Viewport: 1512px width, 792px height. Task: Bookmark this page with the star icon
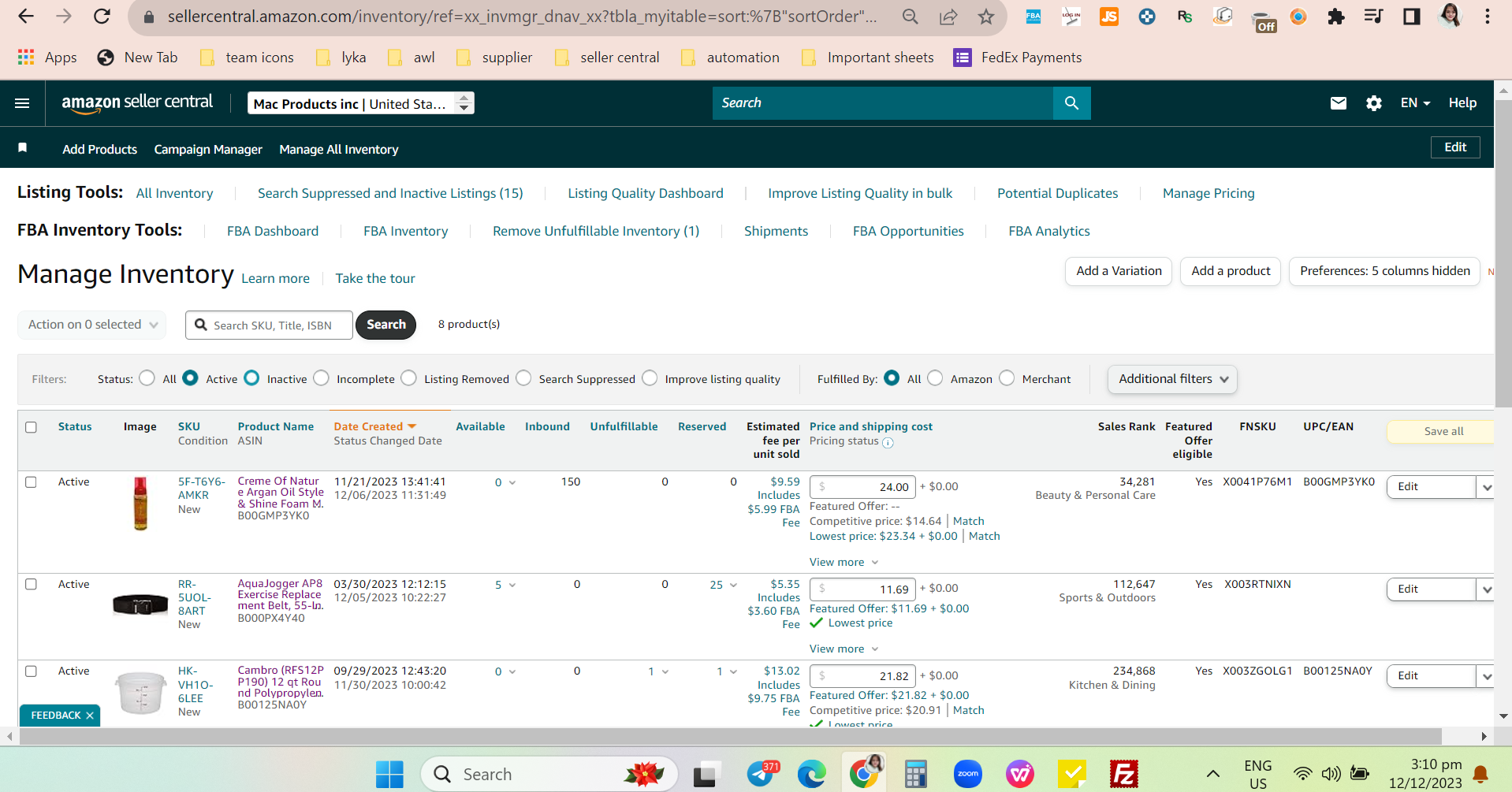click(986, 17)
